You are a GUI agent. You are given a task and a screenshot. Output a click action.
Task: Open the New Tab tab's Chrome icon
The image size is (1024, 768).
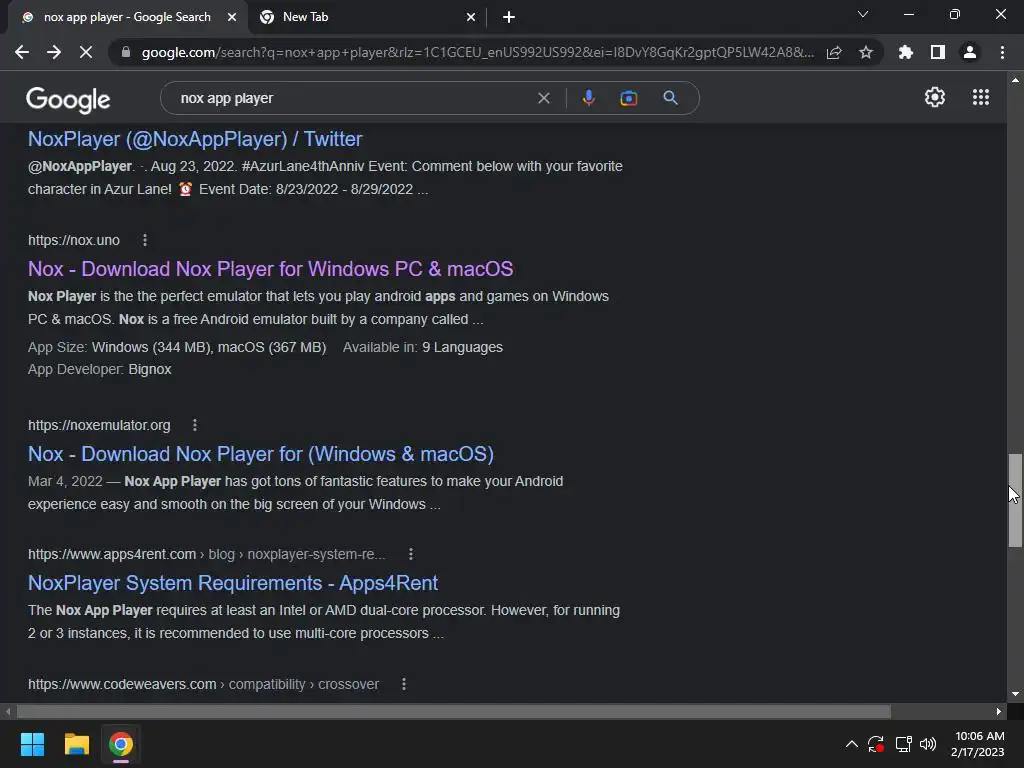pyautogui.click(x=266, y=17)
